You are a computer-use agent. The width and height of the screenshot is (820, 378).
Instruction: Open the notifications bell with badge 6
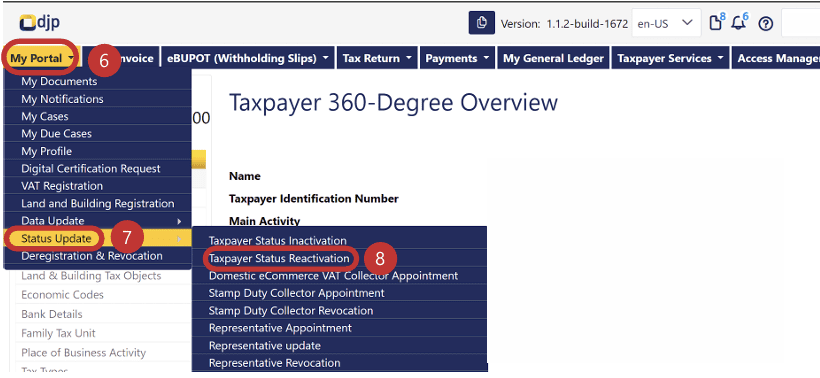(x=740, y=22)
